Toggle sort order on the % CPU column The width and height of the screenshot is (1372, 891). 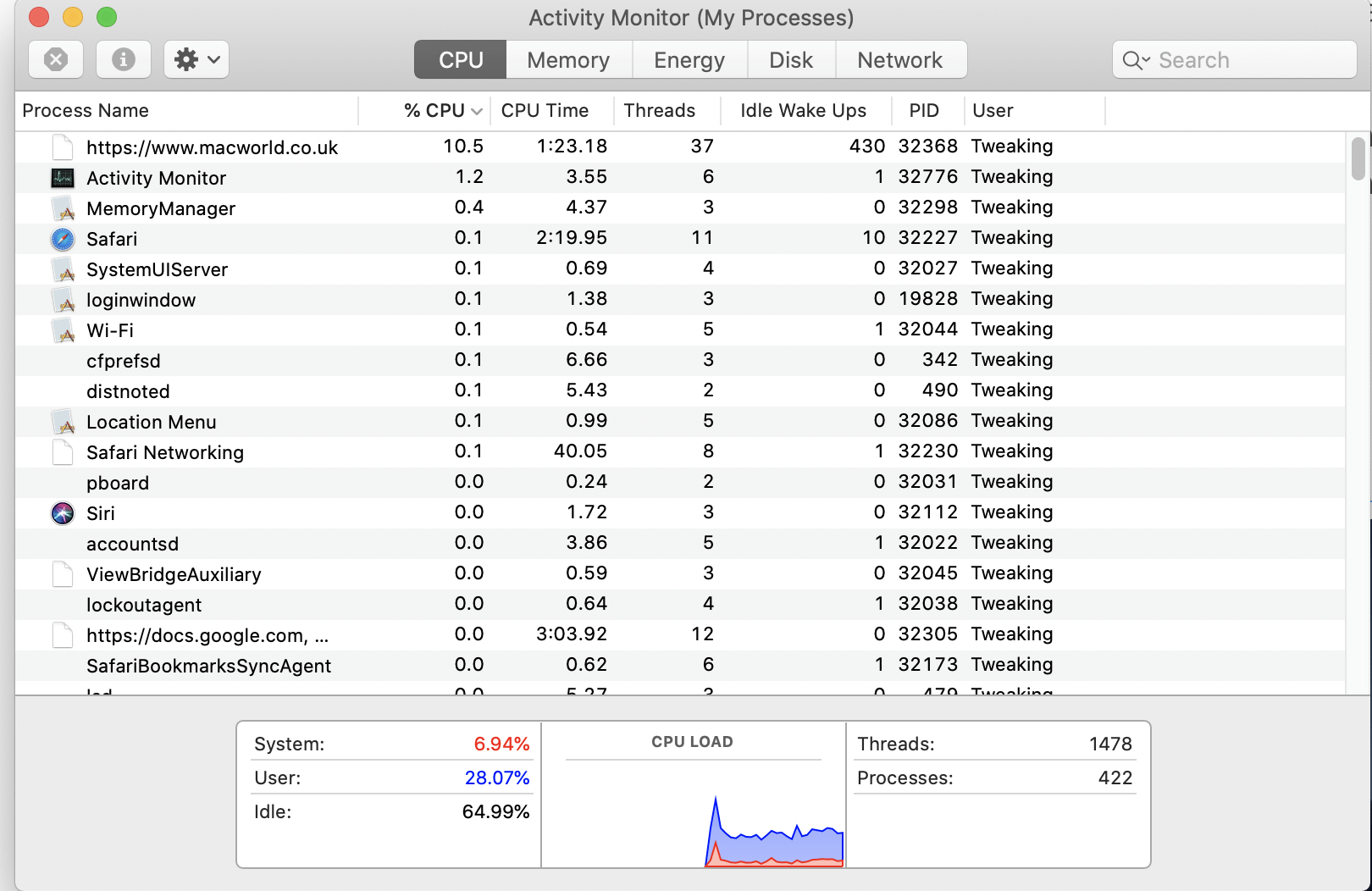434,110
